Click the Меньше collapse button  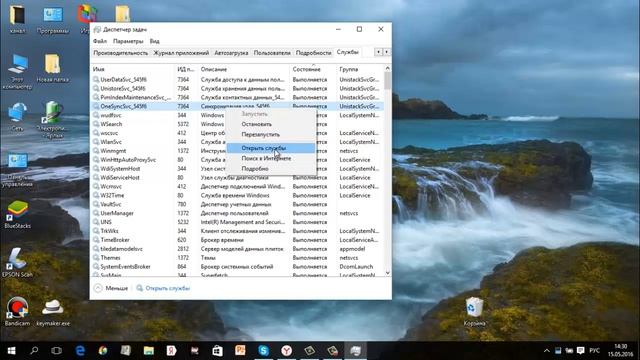click(x=111, y=288)
